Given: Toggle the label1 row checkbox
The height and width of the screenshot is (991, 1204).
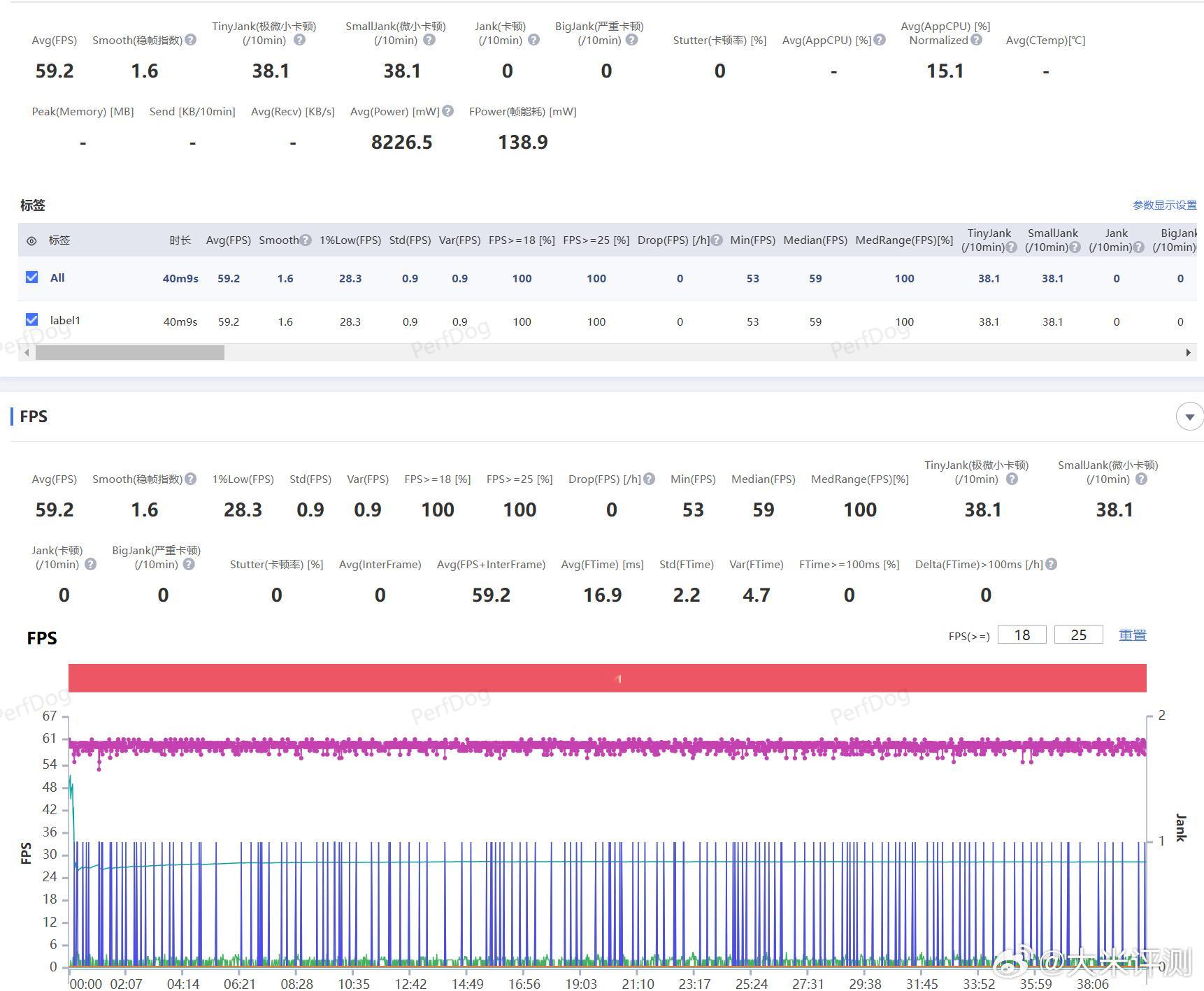Looking at the screenshot, I should click(32, 320).
